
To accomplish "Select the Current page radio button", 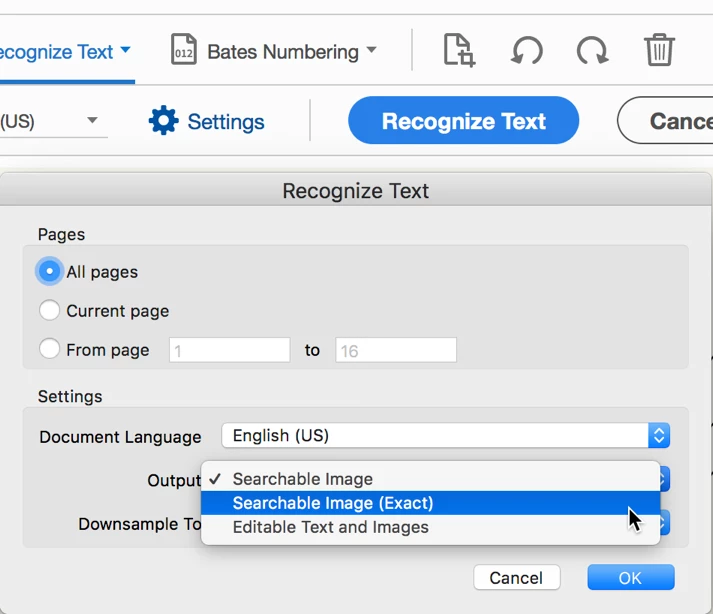I will click(x=49, y=311).
